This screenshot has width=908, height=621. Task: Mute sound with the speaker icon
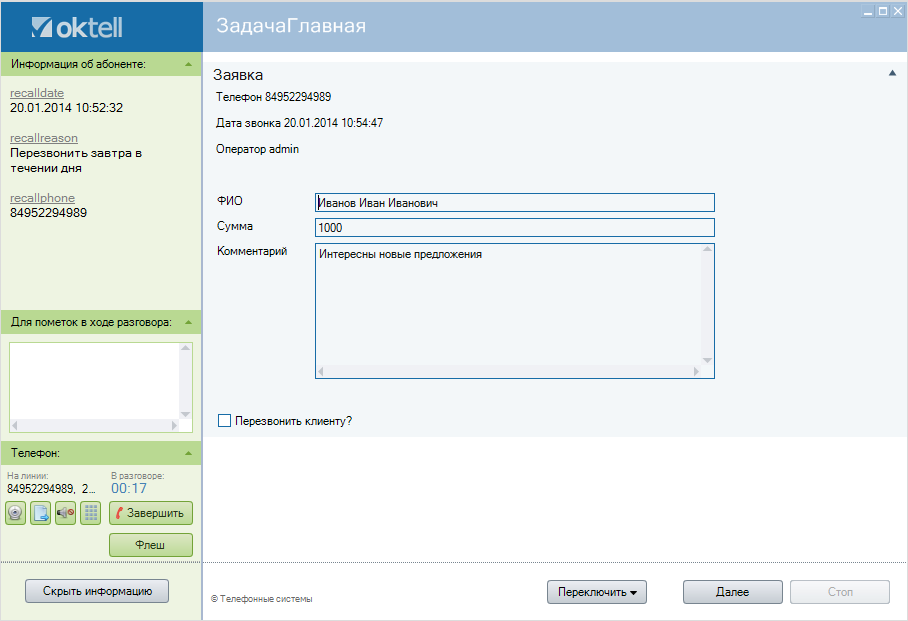(65, 513)
